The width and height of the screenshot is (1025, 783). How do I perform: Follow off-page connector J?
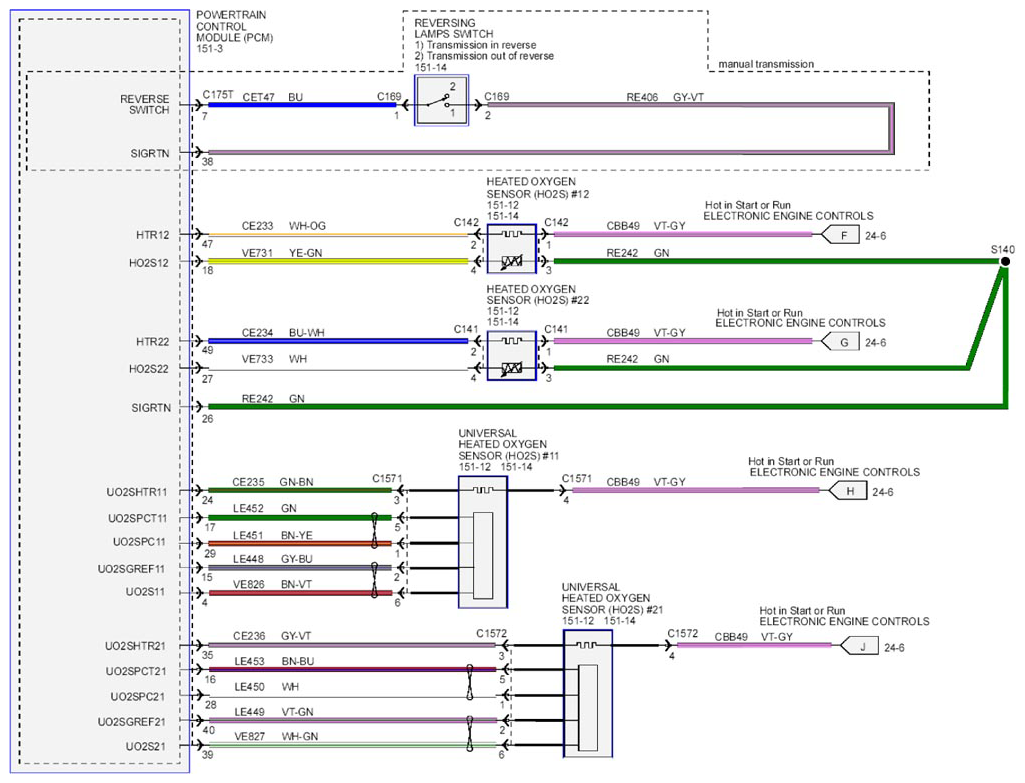click(x=859, y=646)
